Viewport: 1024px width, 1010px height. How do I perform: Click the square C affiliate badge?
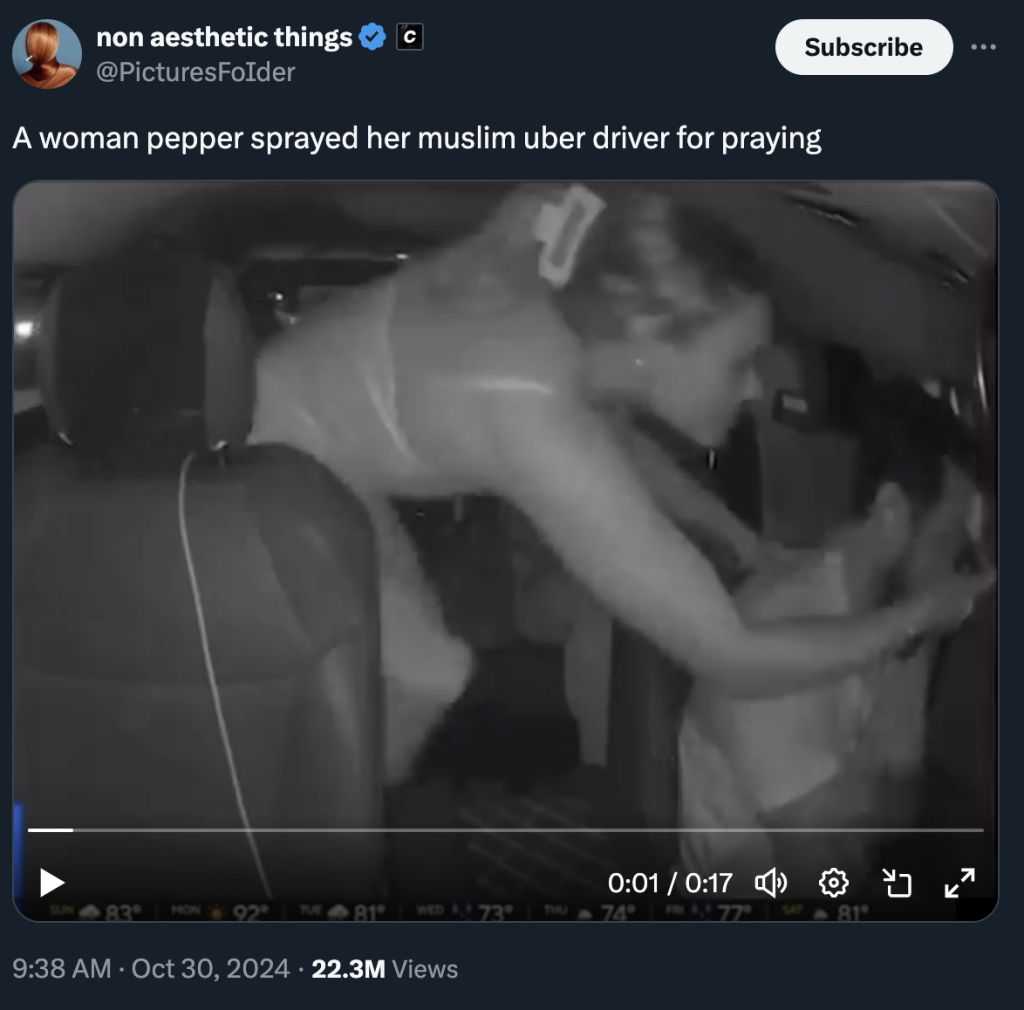point(409,37)
